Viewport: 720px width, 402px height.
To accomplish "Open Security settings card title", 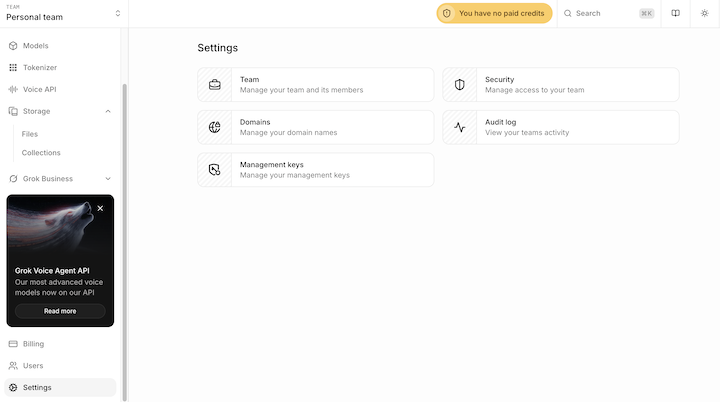I will (500, 79).
